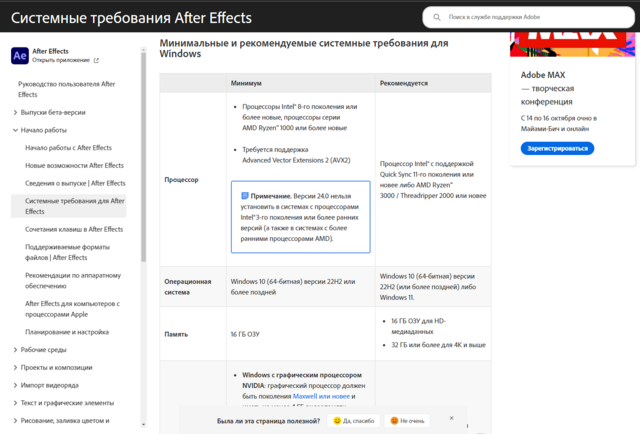Open Сочетания клавиш в After Effects
Image resolution: width=640 pixels, height=434 pixels.
coord(74,229)
